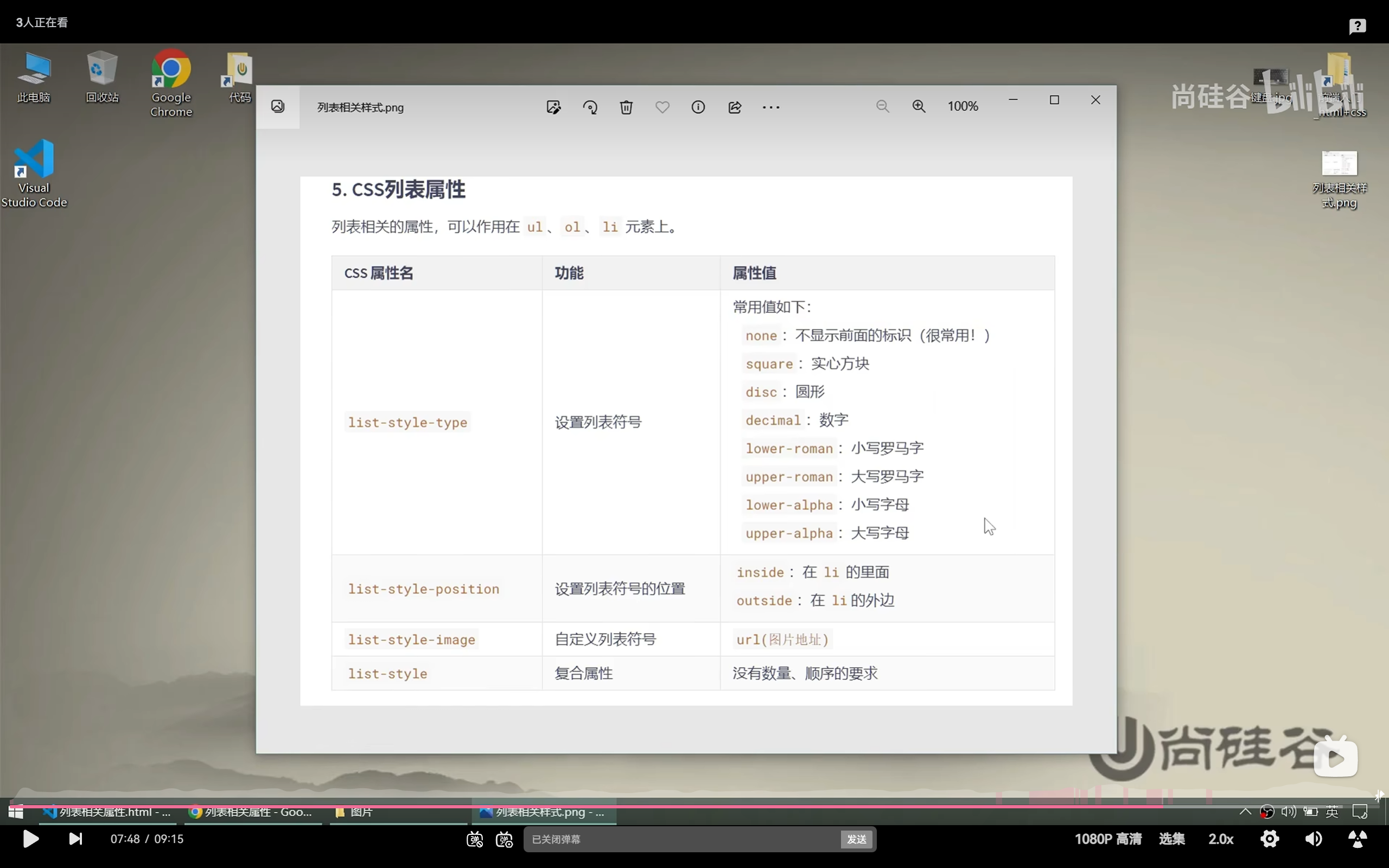Click the lower-roman value in table
1389x868 pixels.
point(789,448)
